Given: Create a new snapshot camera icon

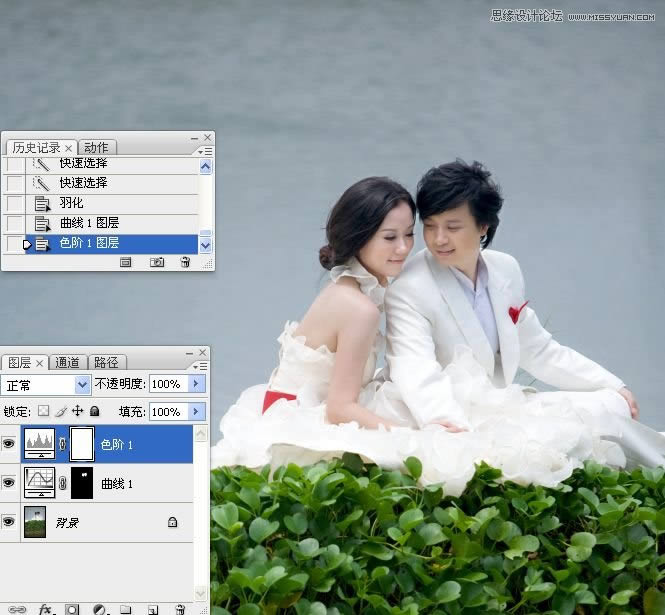Looking at the screenshot, I should point(157,262).
